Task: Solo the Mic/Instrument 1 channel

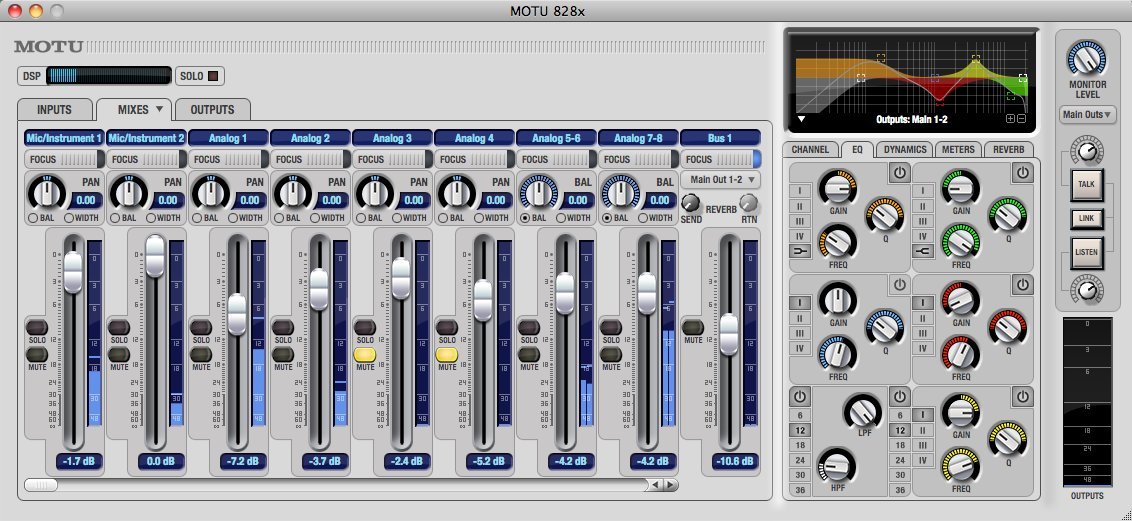Action: (x=36, y=327)
